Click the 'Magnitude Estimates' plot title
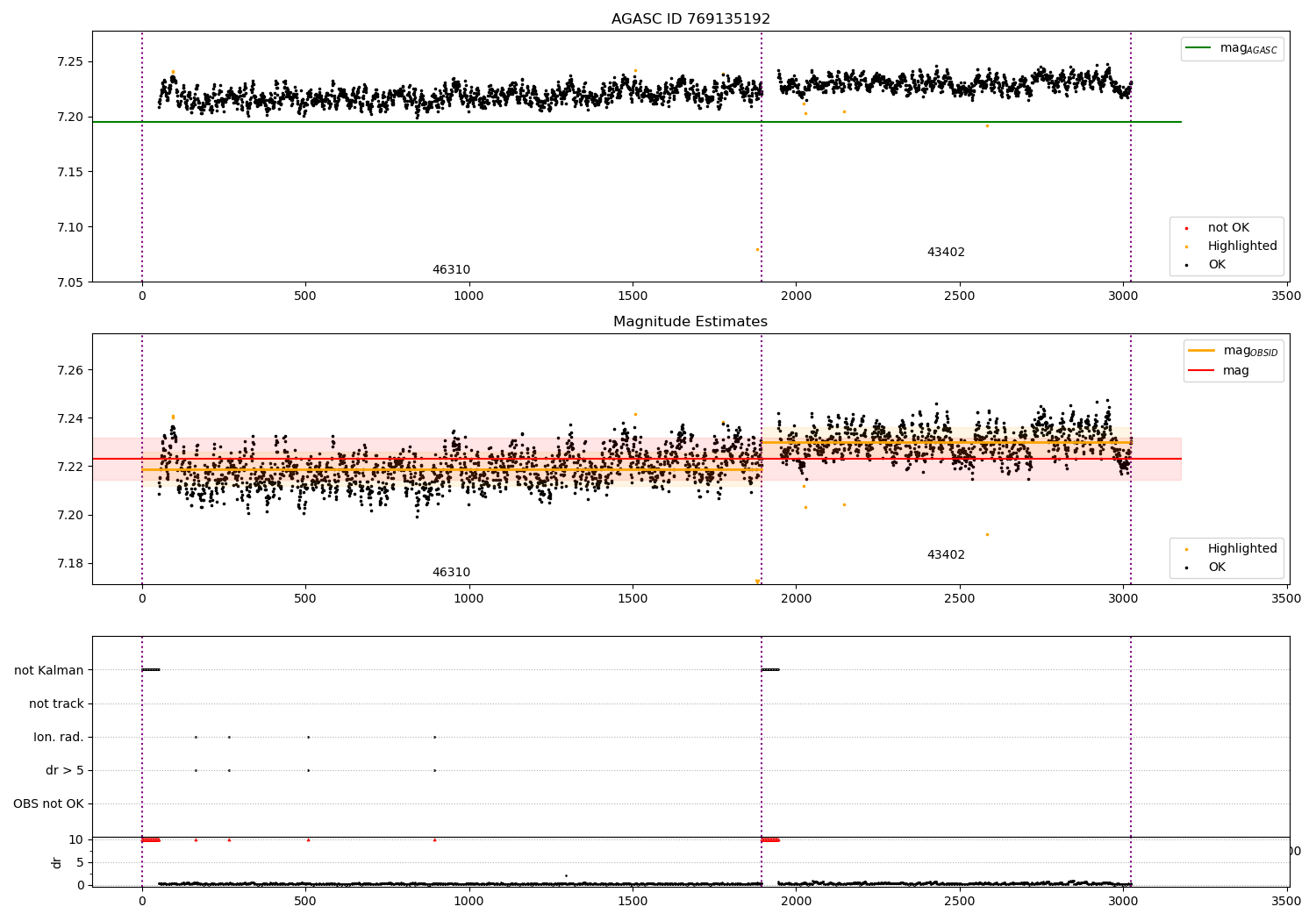 click(x=690, y=322)
